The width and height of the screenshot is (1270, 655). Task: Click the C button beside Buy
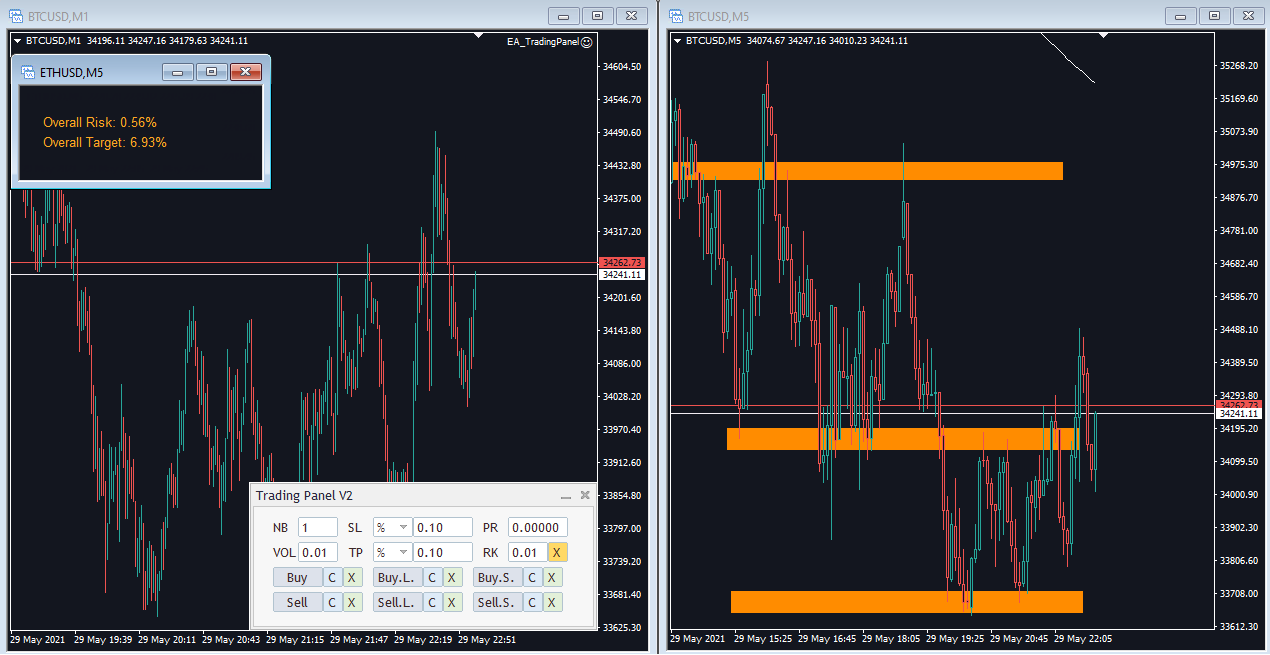pos(331,577)
